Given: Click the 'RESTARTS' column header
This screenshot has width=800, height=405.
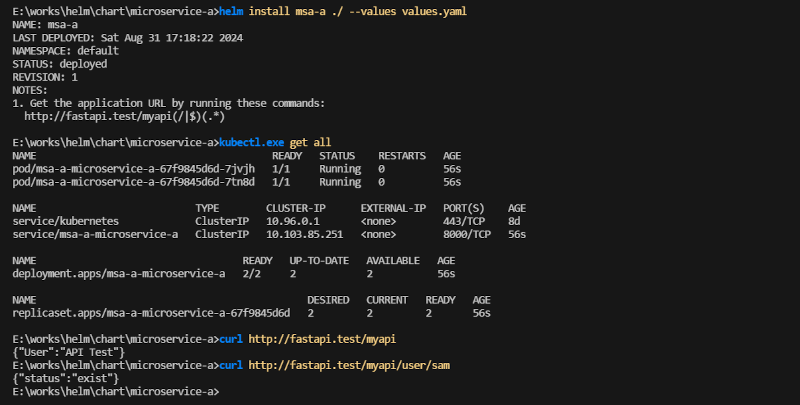Looking at the screenshot, I should coord(402,156).
